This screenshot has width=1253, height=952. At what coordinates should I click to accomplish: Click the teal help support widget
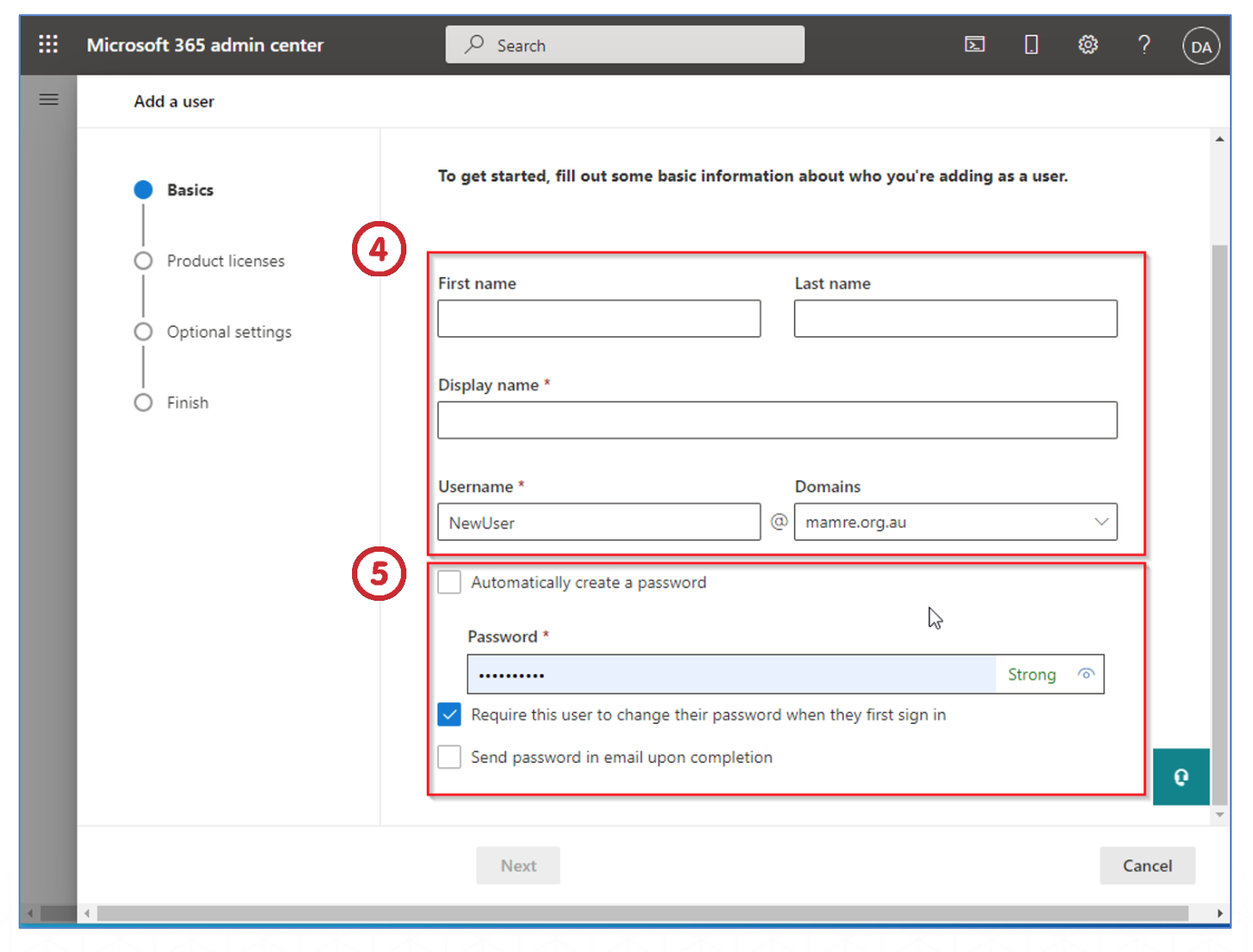tap(1181, 777)
